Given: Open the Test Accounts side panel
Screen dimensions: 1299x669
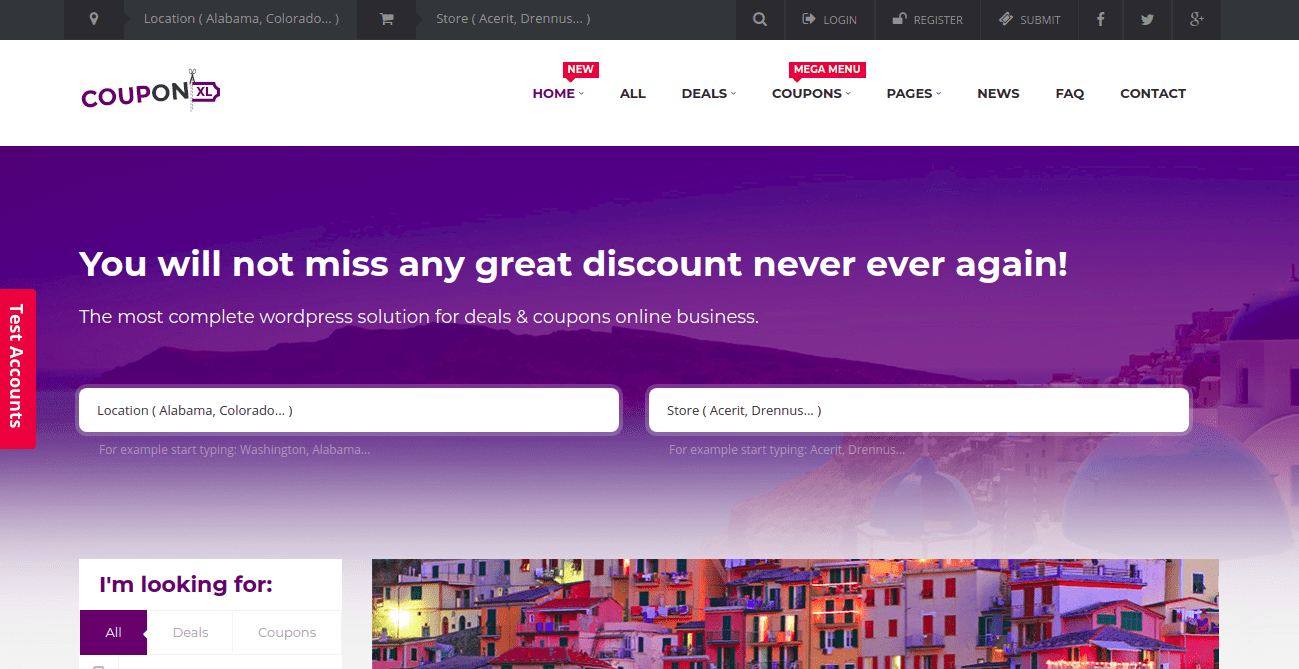Looking at the screenshot, I should (17, 369).
